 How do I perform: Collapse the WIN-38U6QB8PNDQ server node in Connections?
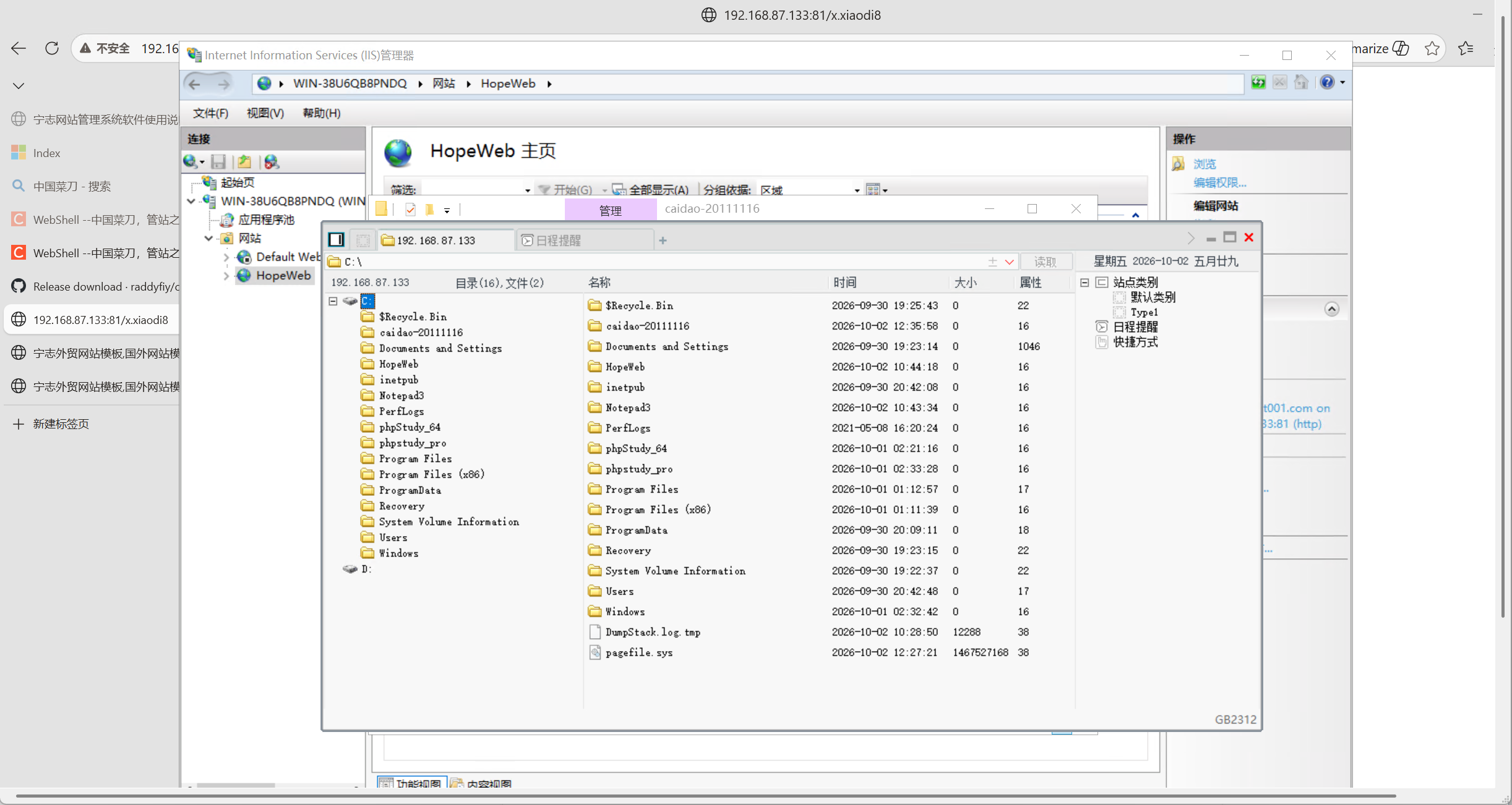(191, 201)
